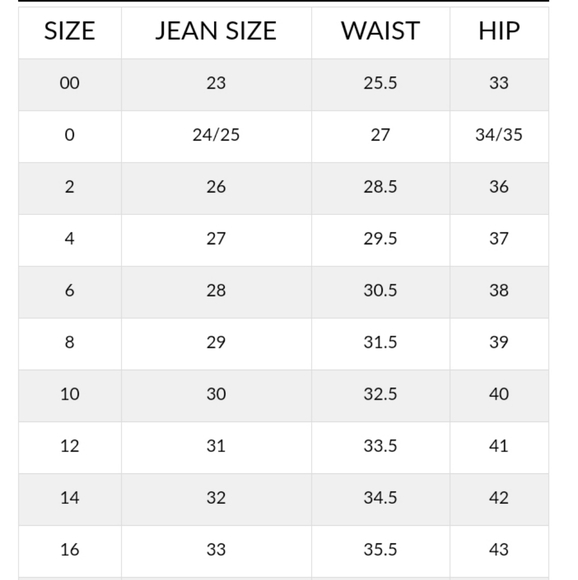Screen dimensions: 578x580
Task: Click the SIZE column header
Action: click(70, 31)
